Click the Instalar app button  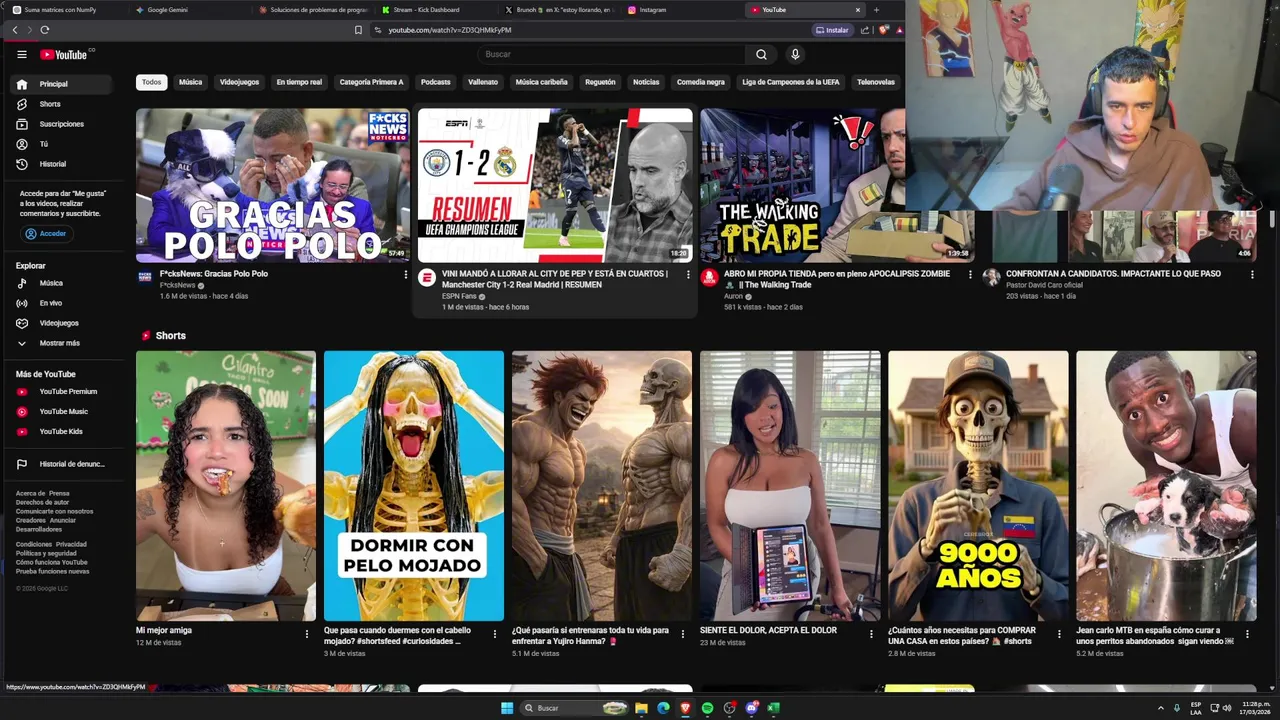pos(832,30)
